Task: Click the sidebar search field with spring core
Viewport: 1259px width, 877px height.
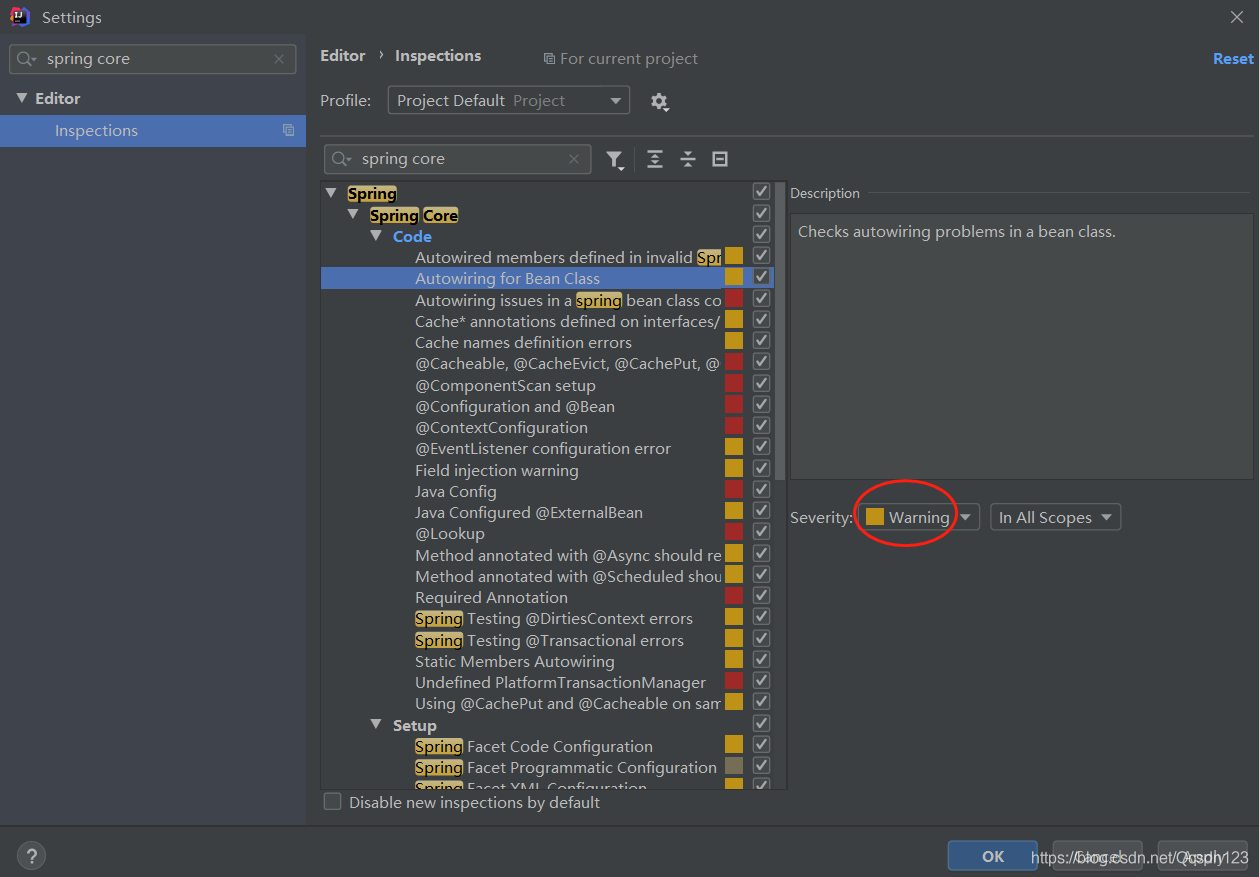Action: coord(153,59)
